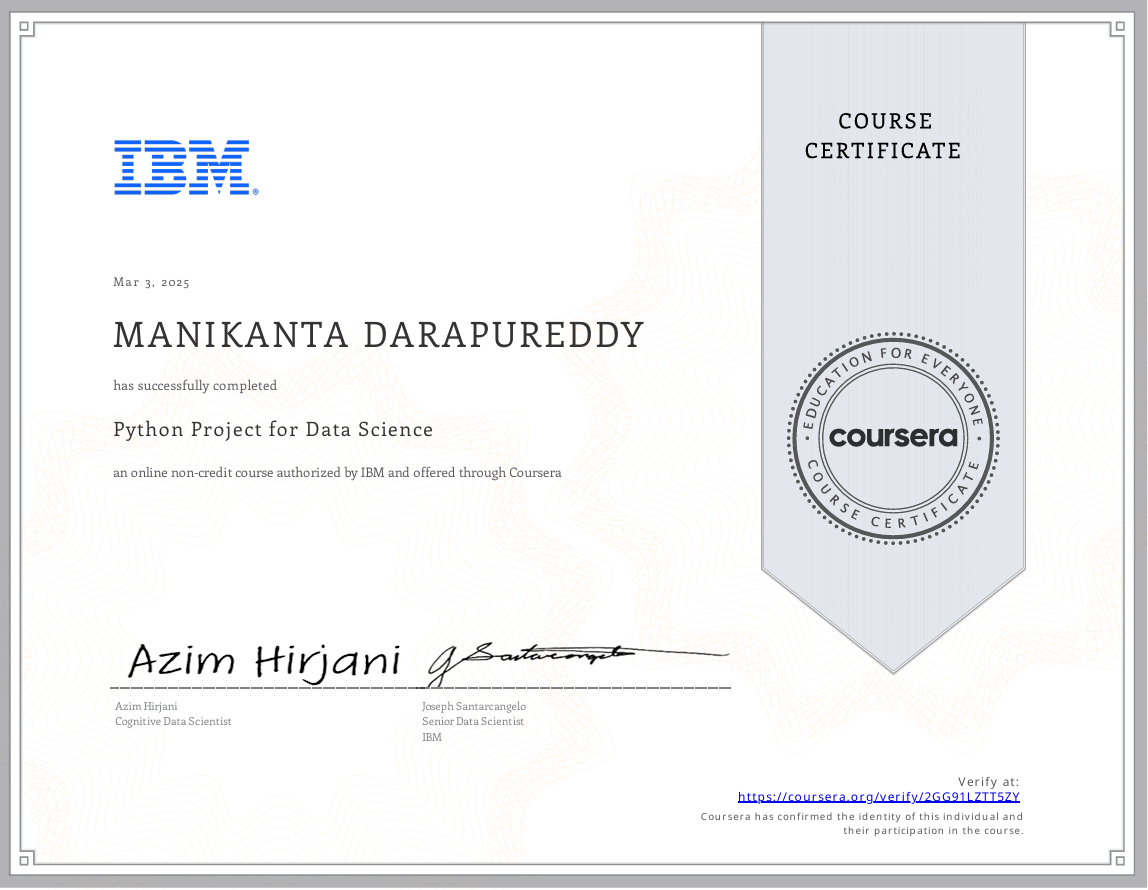Screen dimensions: 1148x890
Task: Open the coursera.org verify link
Action: [878, 797]
